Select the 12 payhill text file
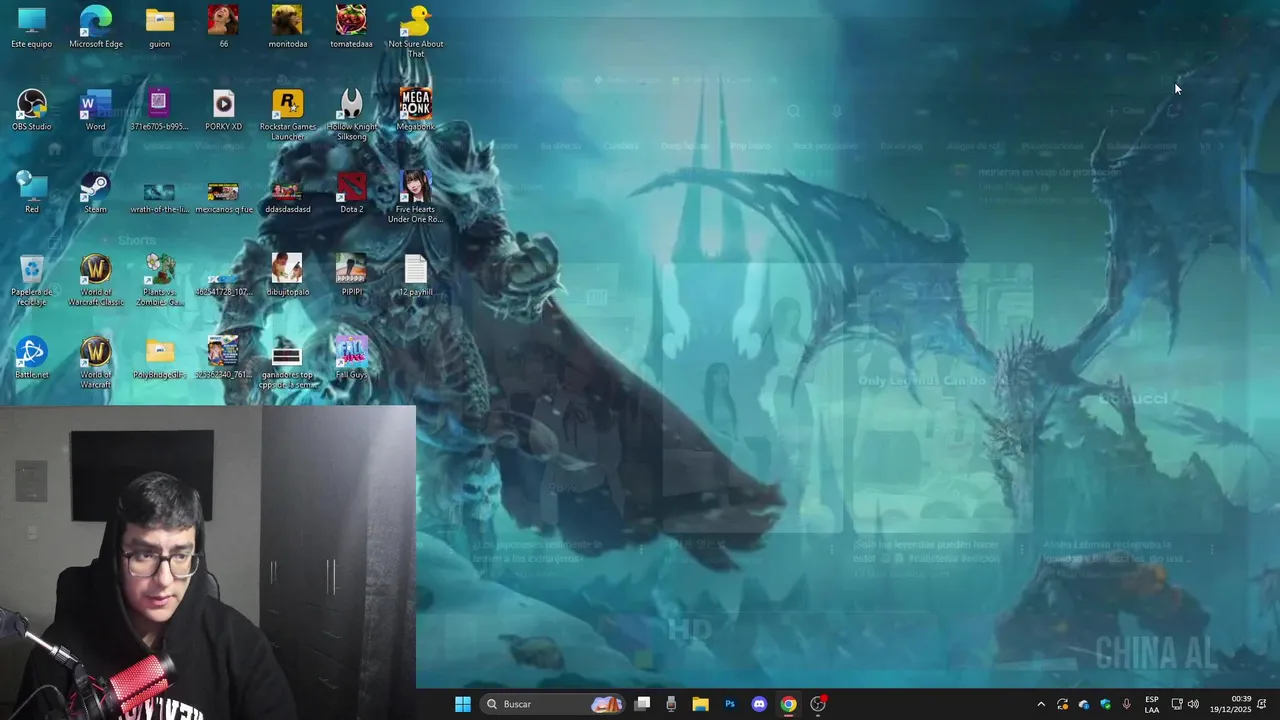Screen dimensions: 1280x720 [415, 275]
